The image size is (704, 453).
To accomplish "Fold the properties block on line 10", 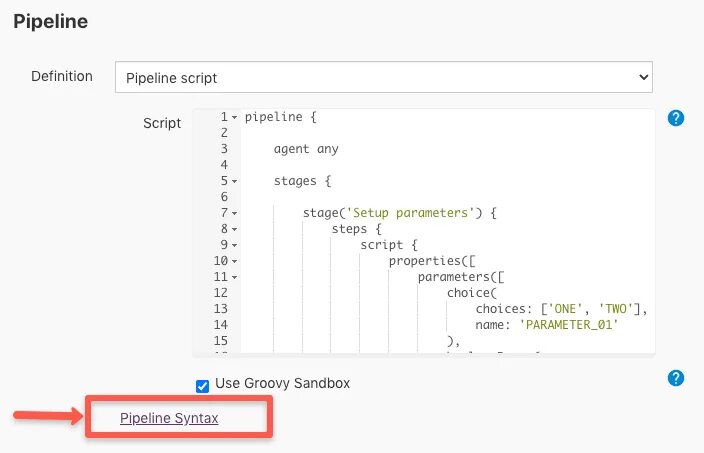I will (x=234, y=262).
